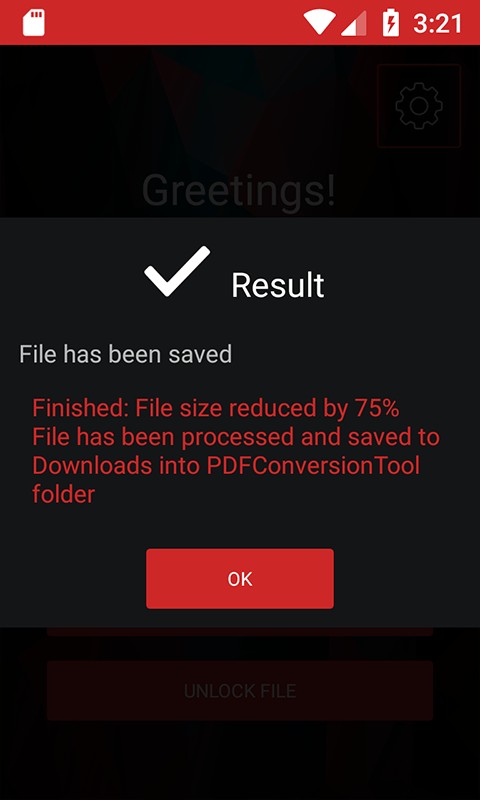Tap the dimmed Greetings! heading

click(x=239, y=190)
